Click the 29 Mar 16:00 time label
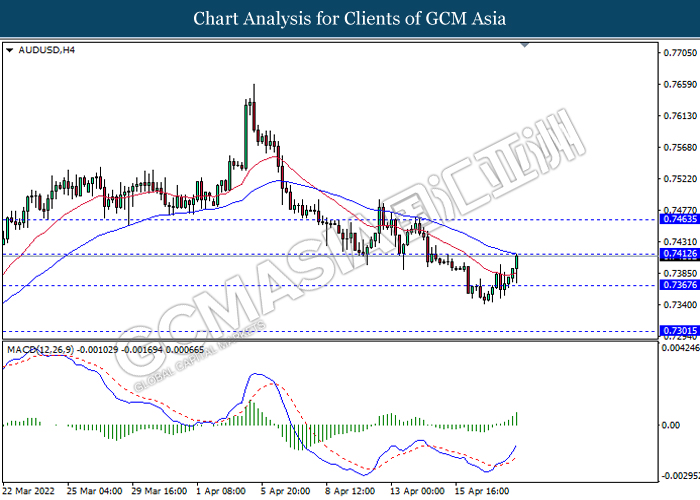700x500 pixels. coord(159,491)
